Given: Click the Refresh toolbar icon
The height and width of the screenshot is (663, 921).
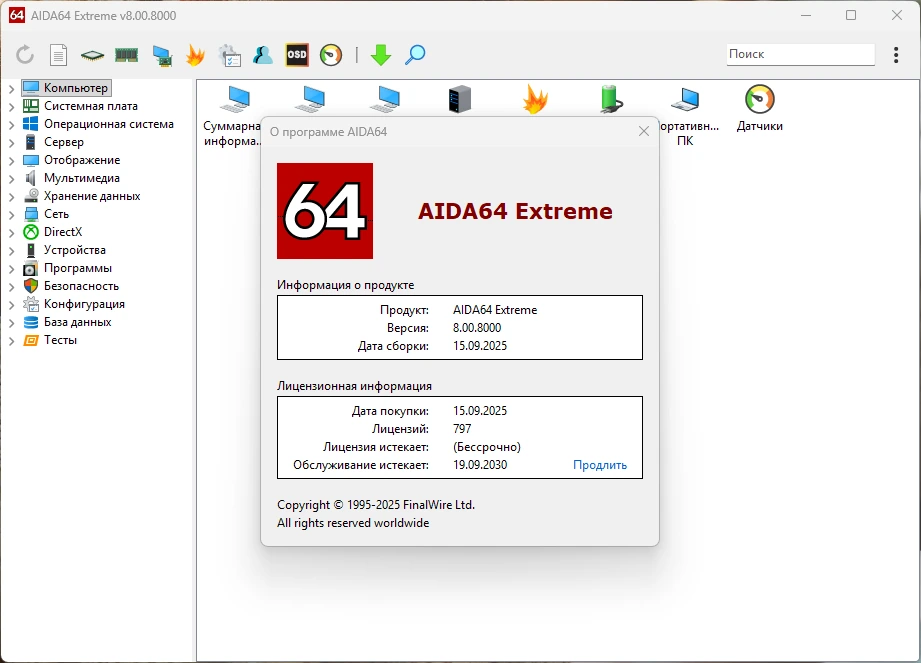Looking at the screenshot, I should click(x=25, y=55).
